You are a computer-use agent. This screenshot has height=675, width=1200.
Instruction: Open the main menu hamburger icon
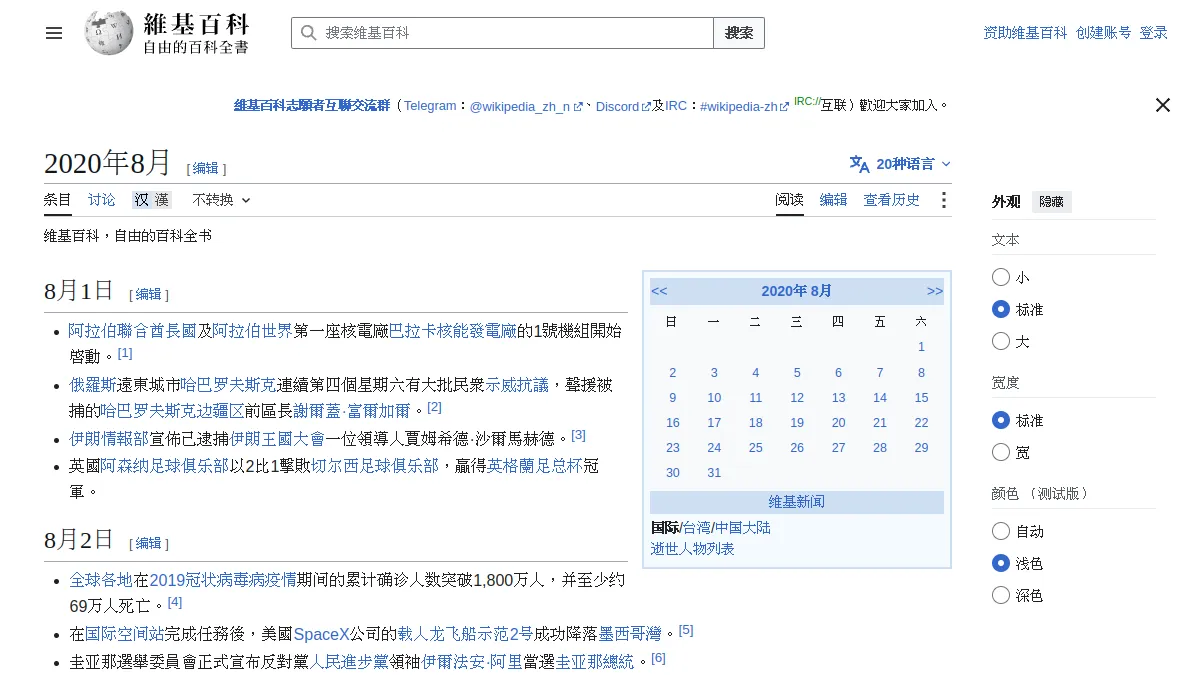[x=54, y=33]
